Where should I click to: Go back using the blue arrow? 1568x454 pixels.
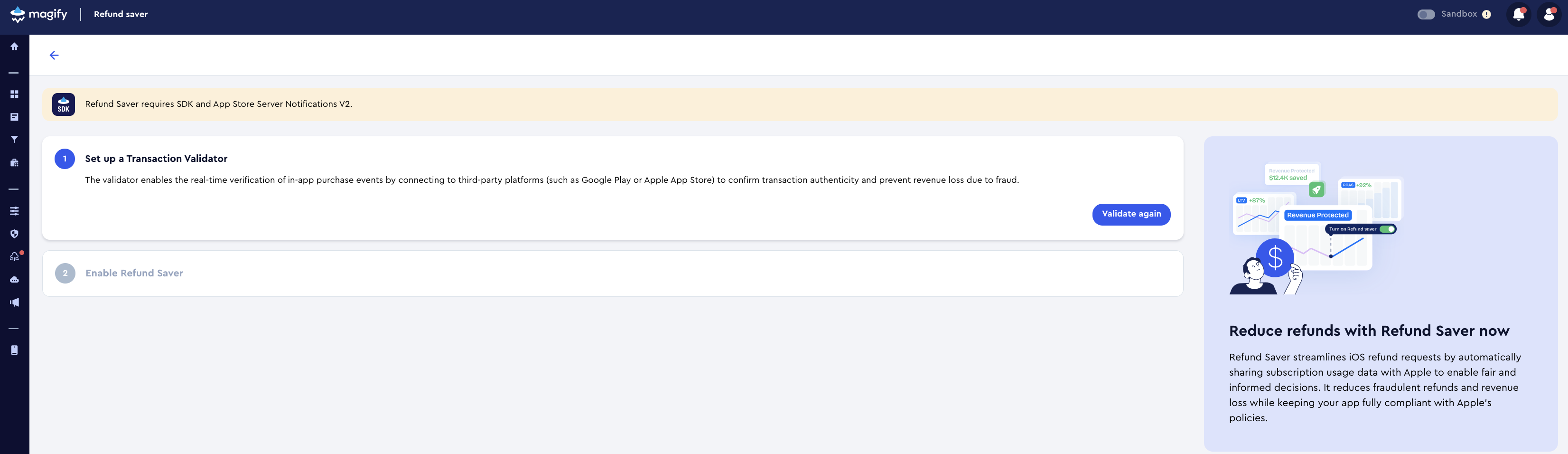tap(54, 56)
